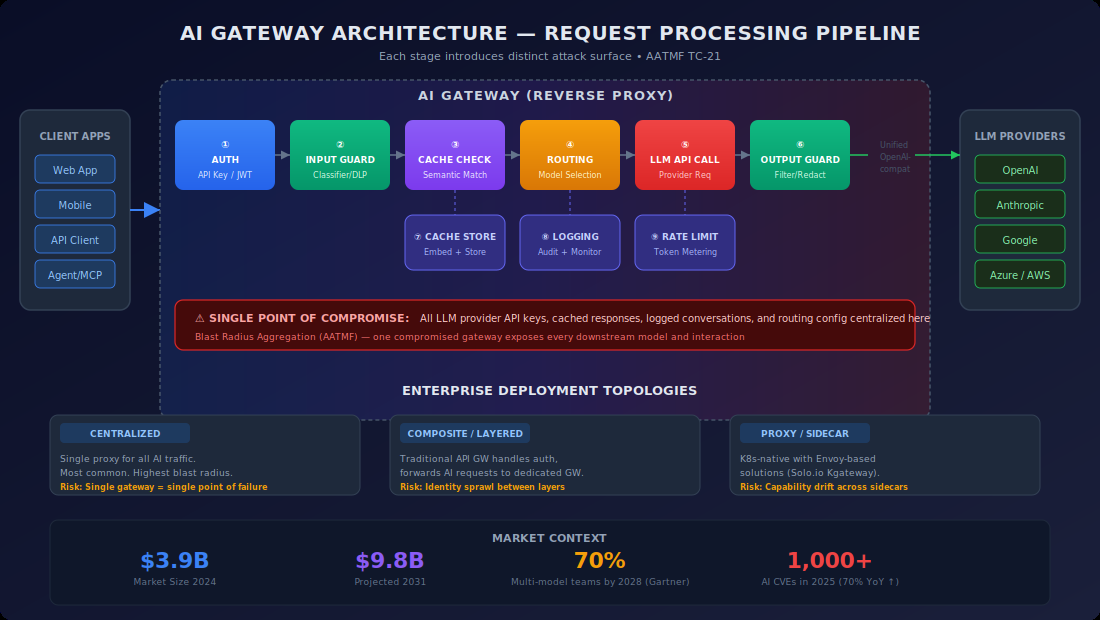
Task: Toggle the Agent/MCP client entry
Action: click(75, 274)
